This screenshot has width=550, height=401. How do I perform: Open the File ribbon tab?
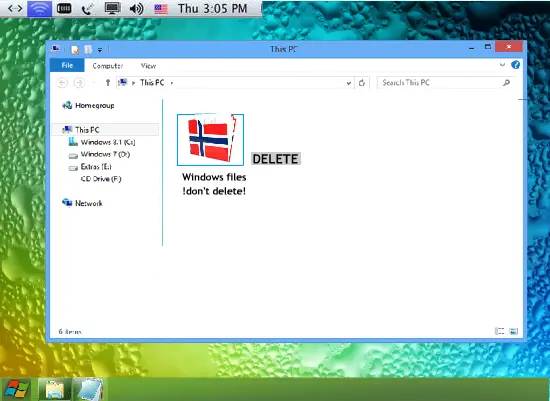point(67,65)
